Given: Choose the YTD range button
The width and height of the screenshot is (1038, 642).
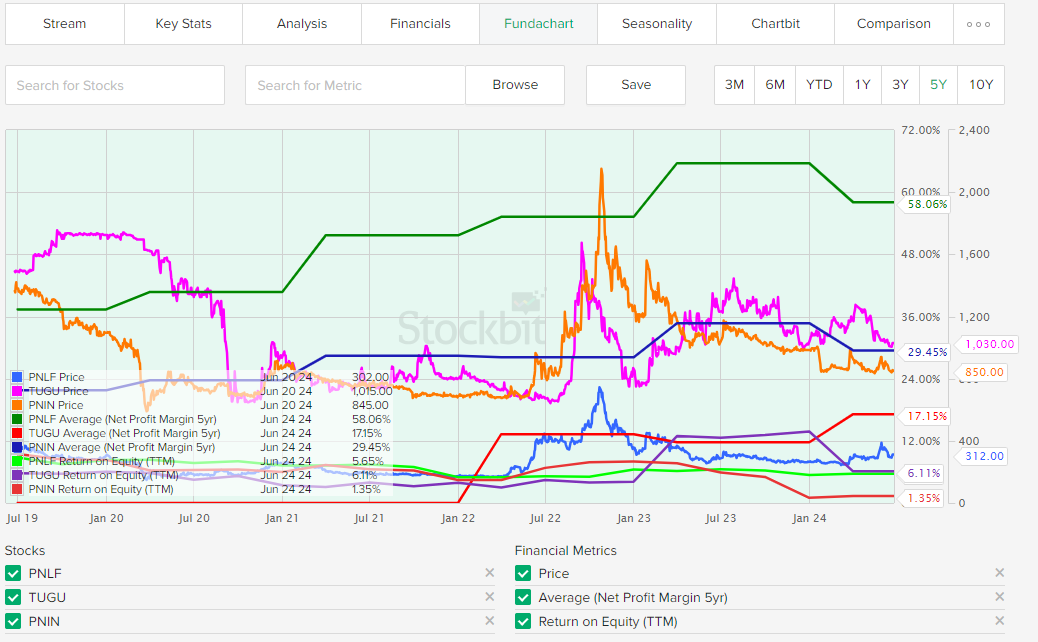Looking at the screenshot, I should [819, 85].
